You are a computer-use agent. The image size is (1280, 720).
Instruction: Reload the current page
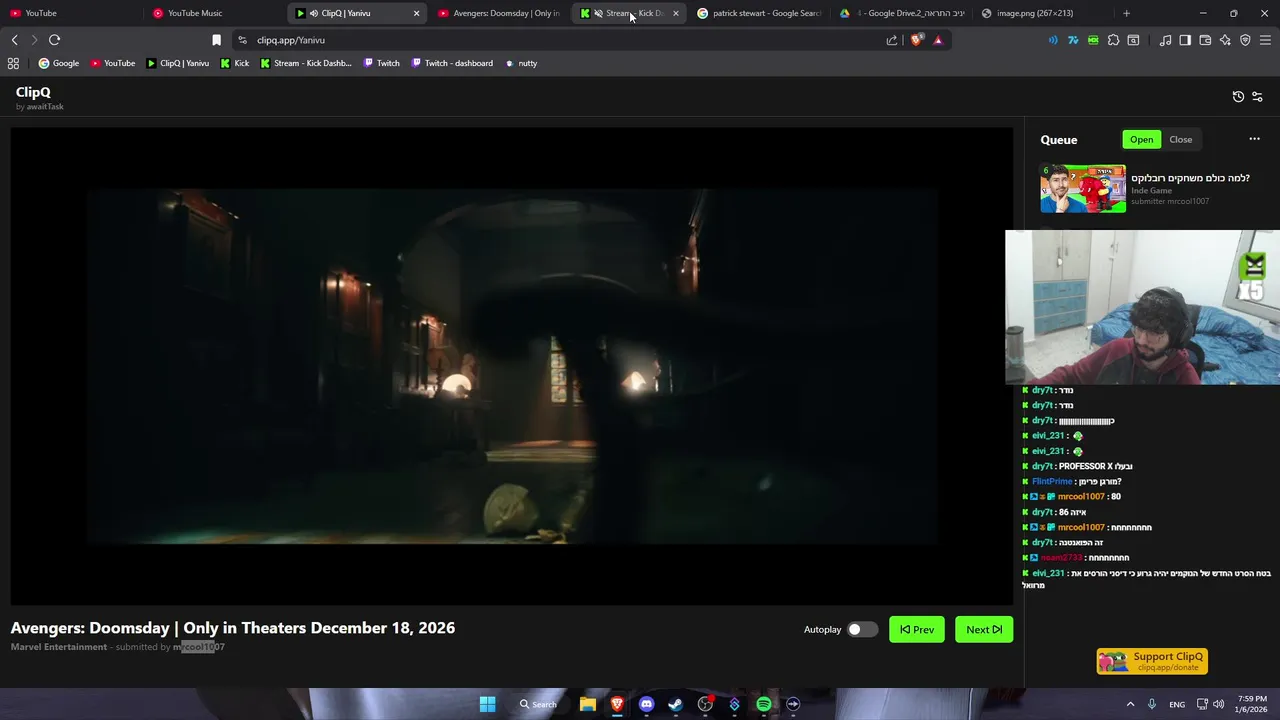click(x=54, y=40)
